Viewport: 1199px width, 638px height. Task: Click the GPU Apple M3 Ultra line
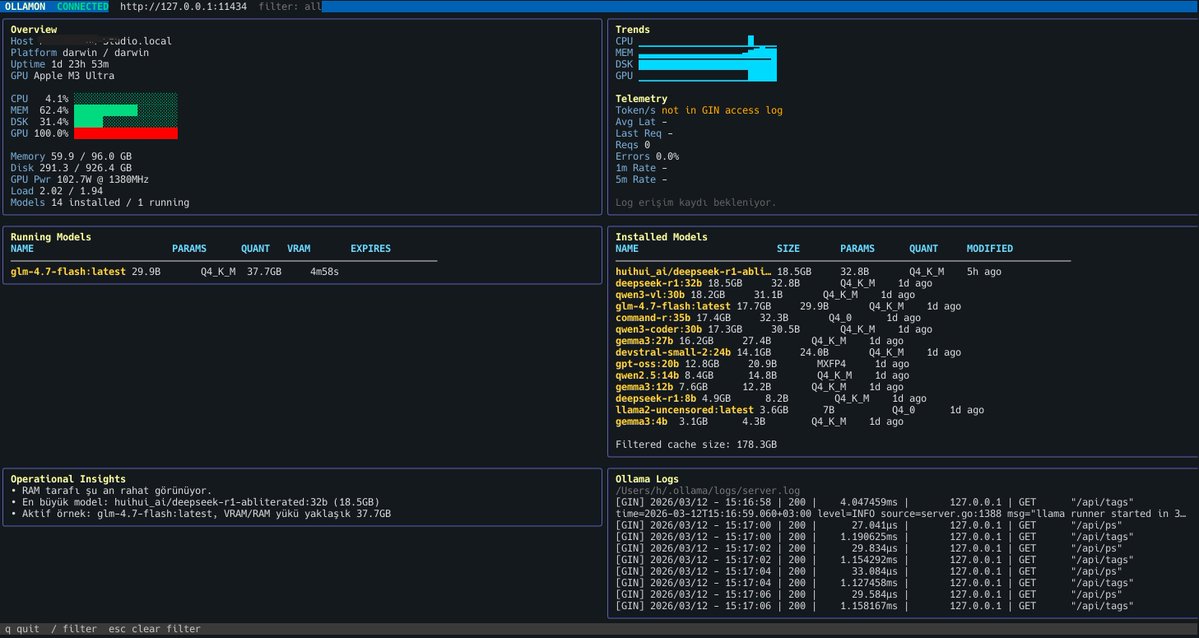pyautogui.click(x=63, y=76)
